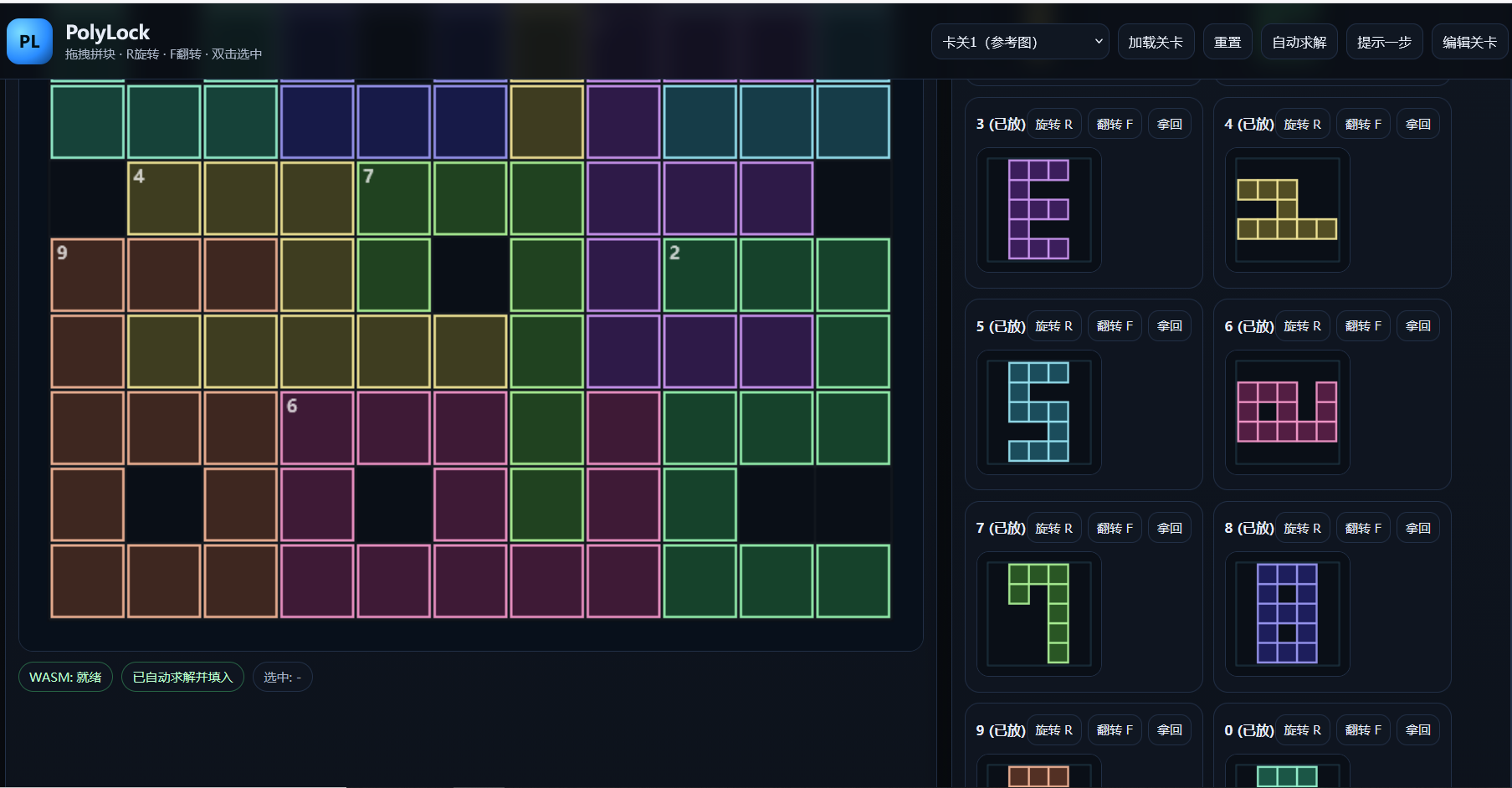Click the 加载关卡 button
Screen dimensions: 1512x788
[x=1156, y=41]
